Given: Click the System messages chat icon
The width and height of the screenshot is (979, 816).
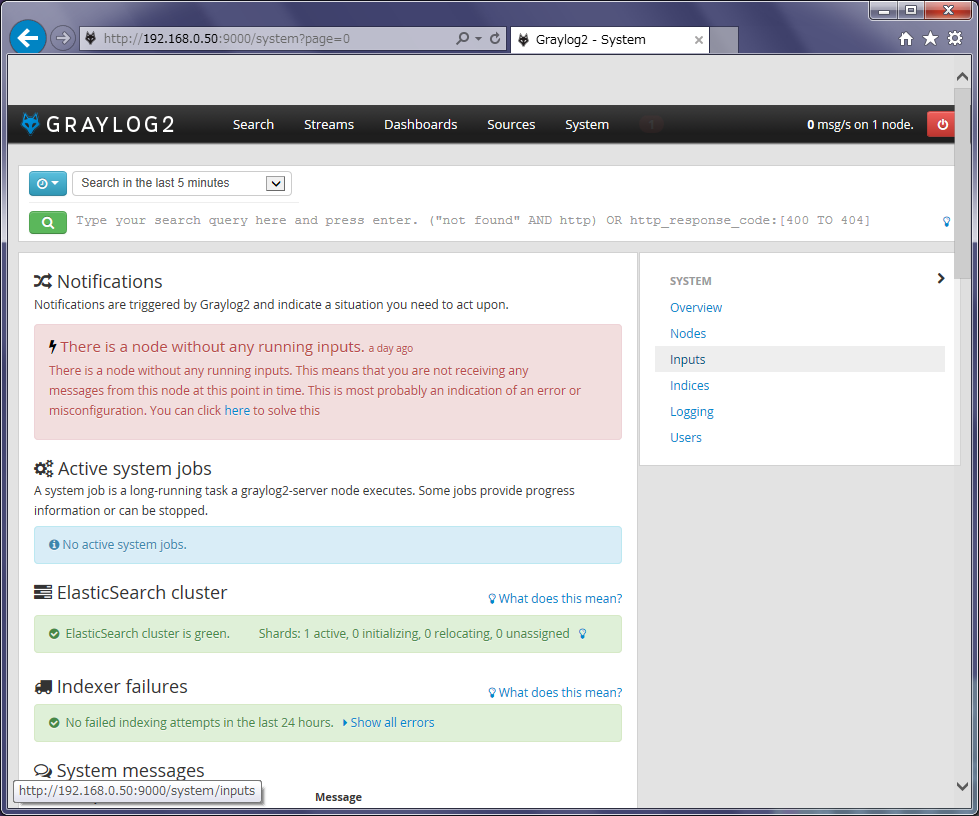Looking at the screenshot, I should tap(43, 771).
